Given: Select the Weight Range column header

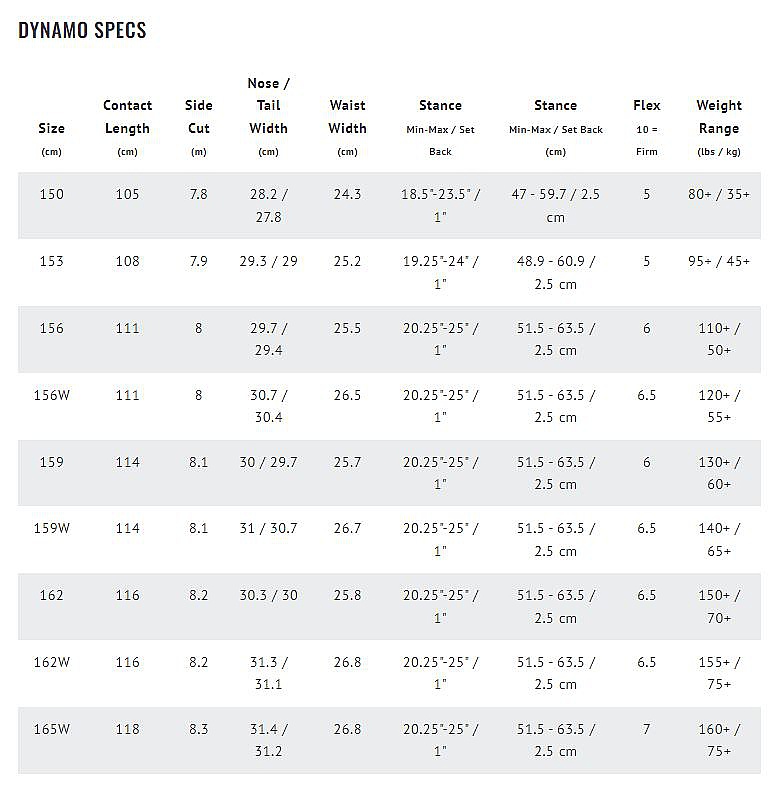Looking at the screenshot, I should pos(719,128).
